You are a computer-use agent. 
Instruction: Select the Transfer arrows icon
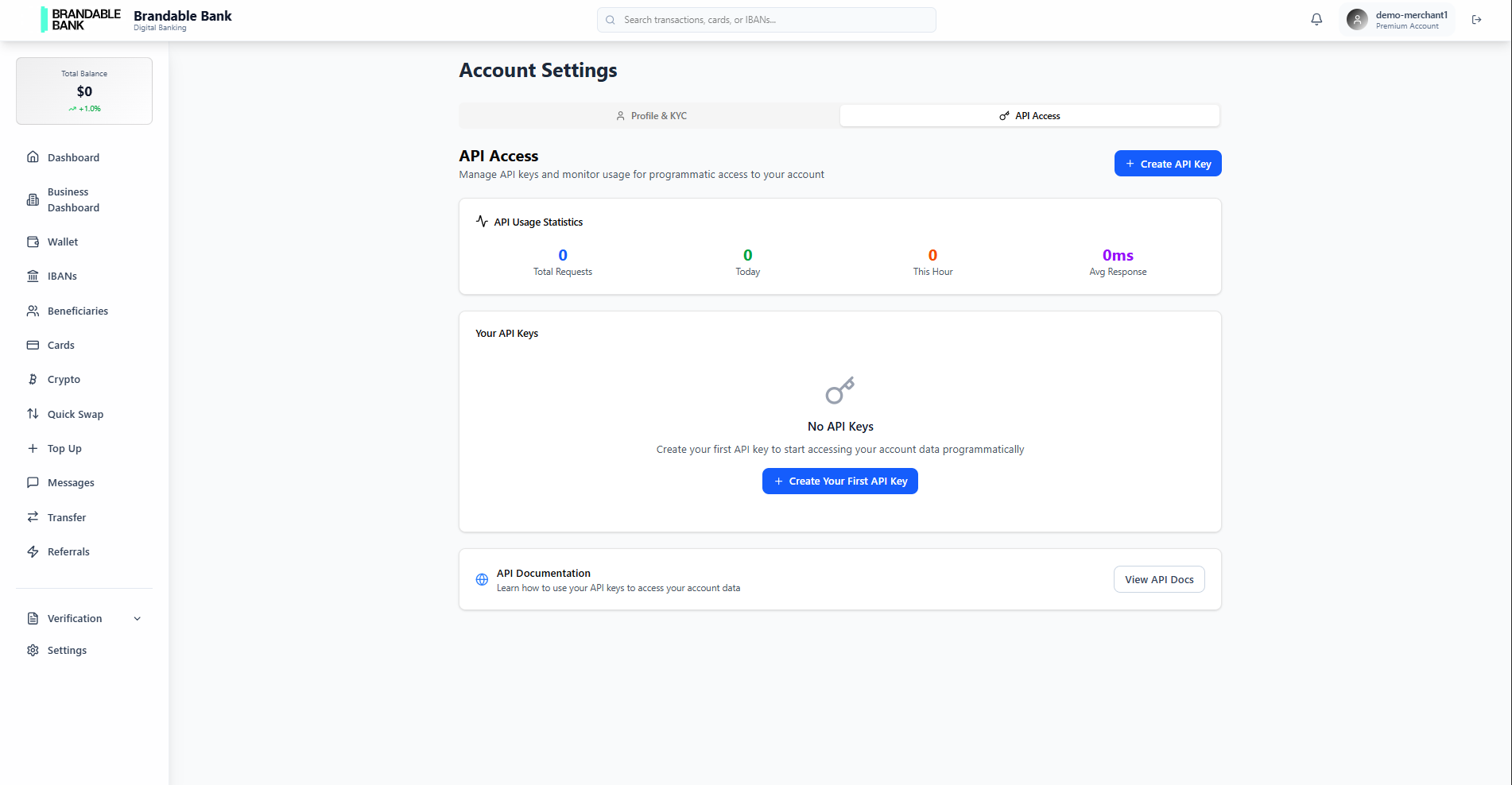pos(33,516)
